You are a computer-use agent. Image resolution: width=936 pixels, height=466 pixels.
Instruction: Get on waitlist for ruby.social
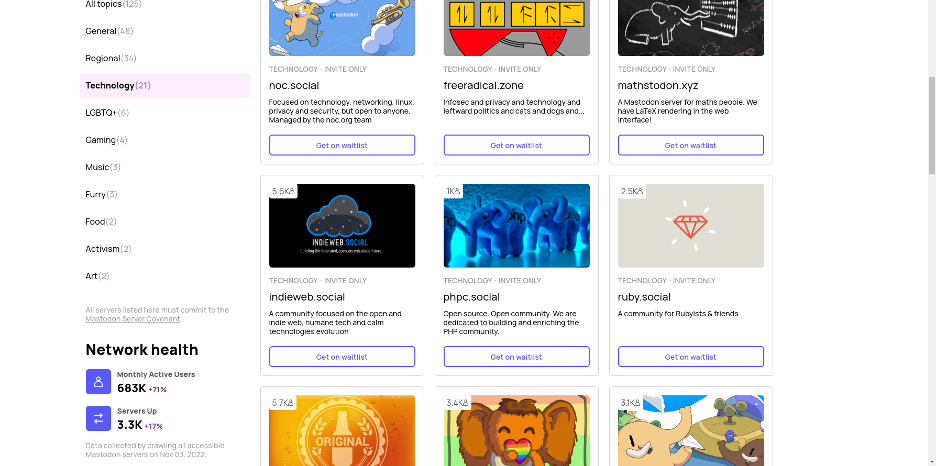tap(691, 357)
